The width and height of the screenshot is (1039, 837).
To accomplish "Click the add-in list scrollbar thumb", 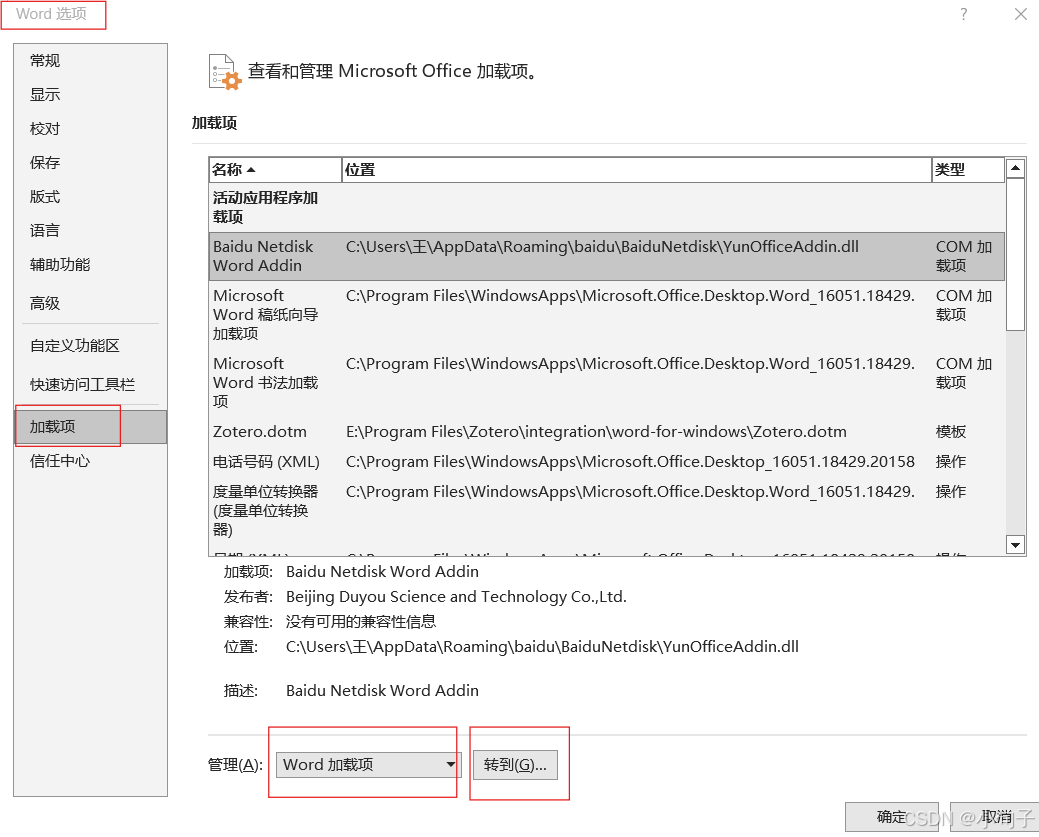I will point(1015,254).
